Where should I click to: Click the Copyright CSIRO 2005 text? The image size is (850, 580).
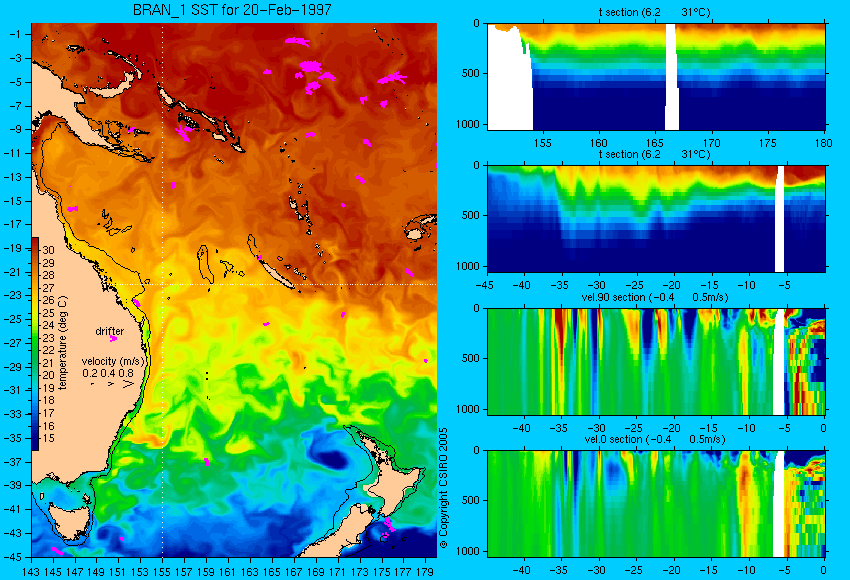point(443,488)
